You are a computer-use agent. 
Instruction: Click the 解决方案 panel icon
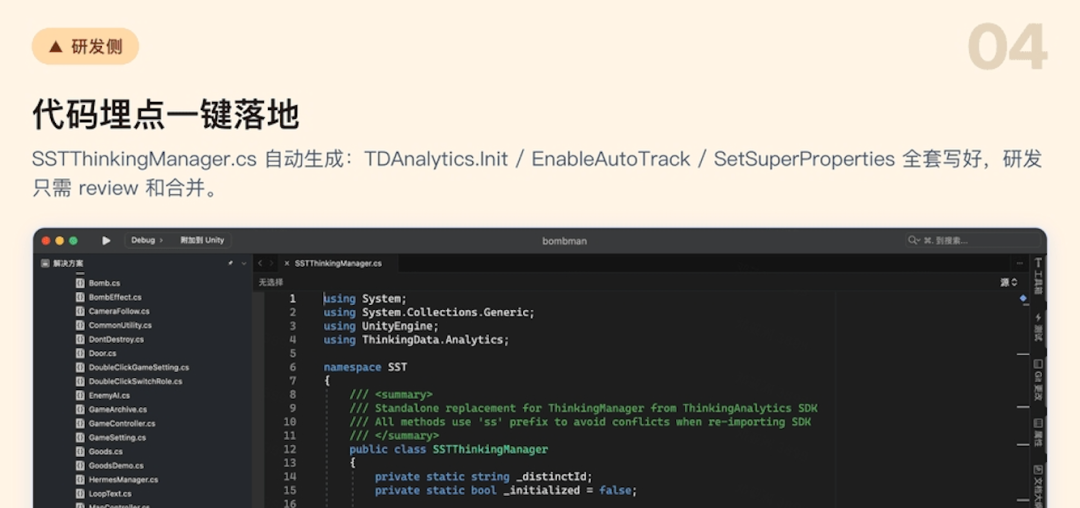(45, 263)
